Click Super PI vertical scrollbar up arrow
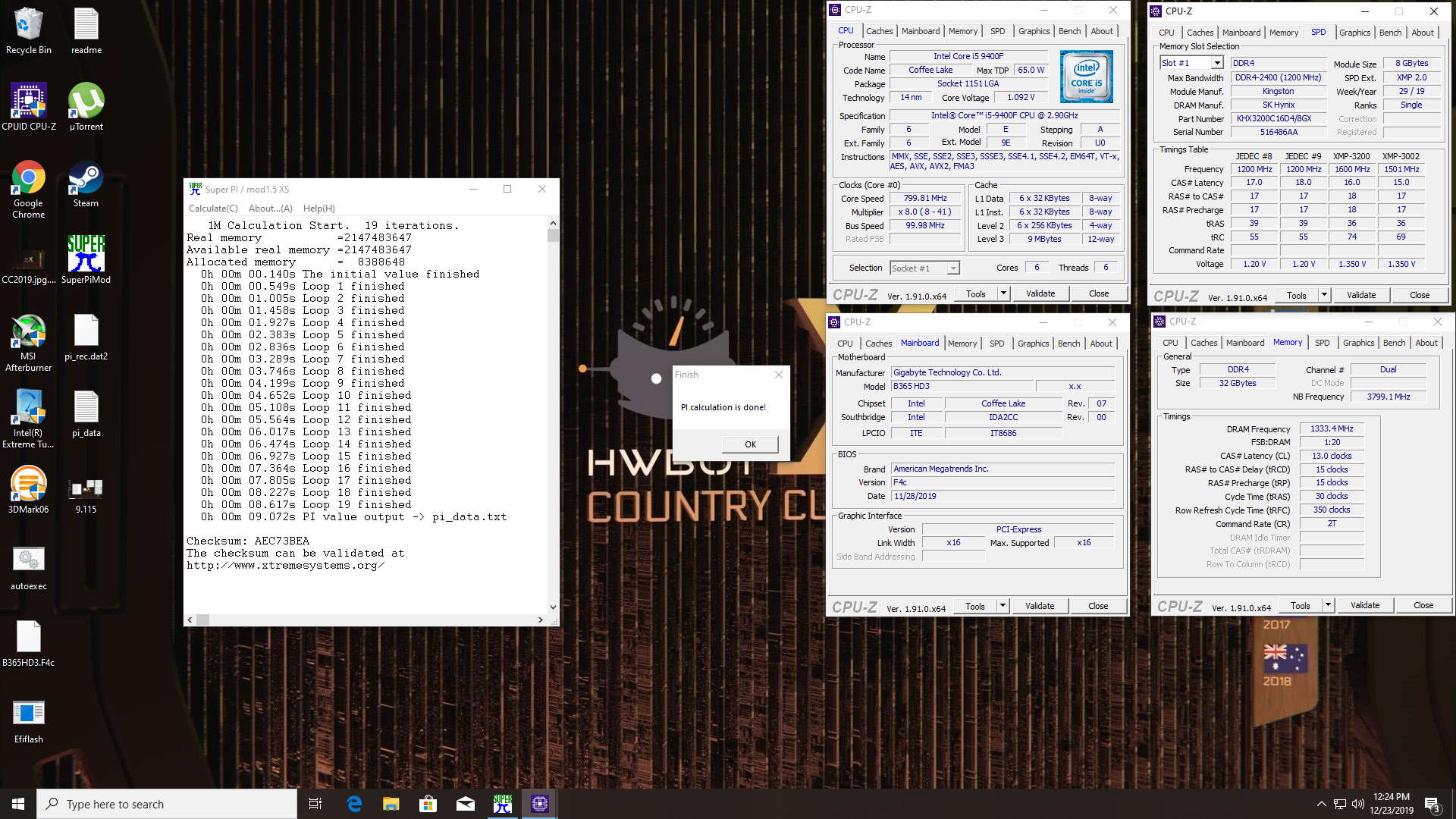 coord(553,223)
